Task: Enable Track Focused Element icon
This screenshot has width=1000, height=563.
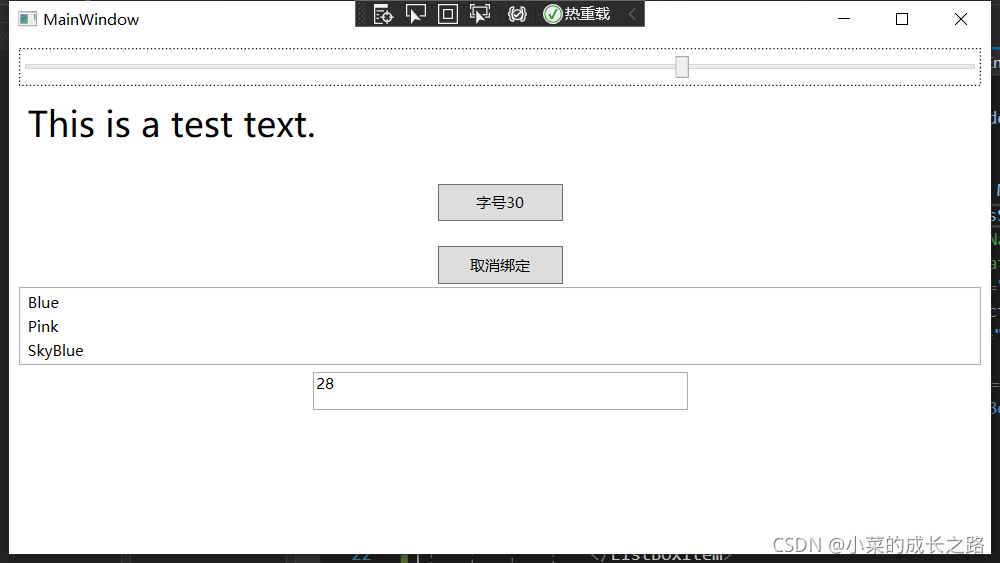Action: [x=480, y=14]
